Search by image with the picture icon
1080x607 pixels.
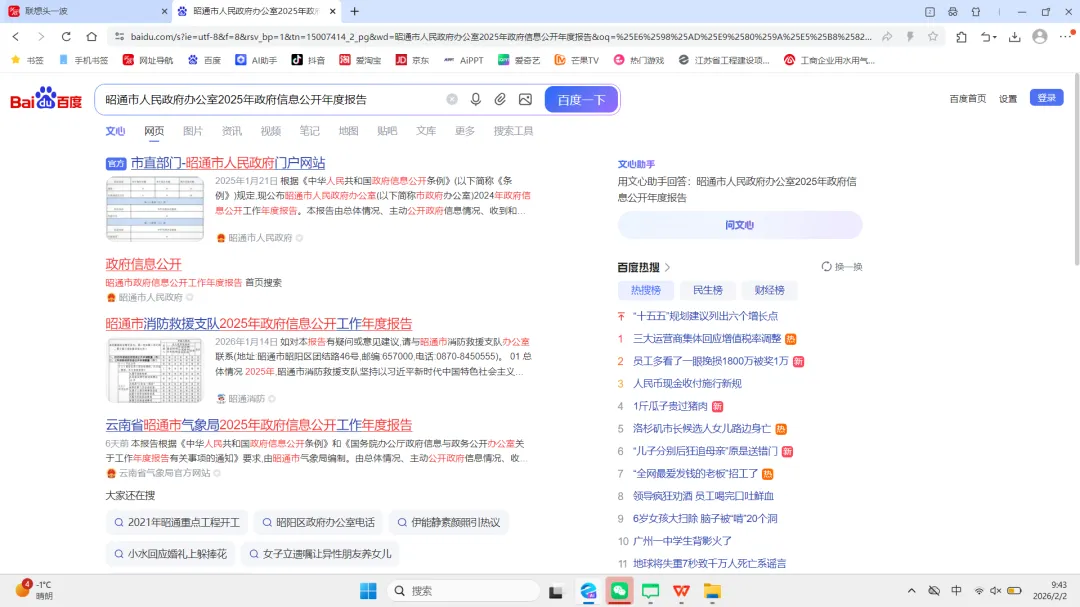coord(526,99)
